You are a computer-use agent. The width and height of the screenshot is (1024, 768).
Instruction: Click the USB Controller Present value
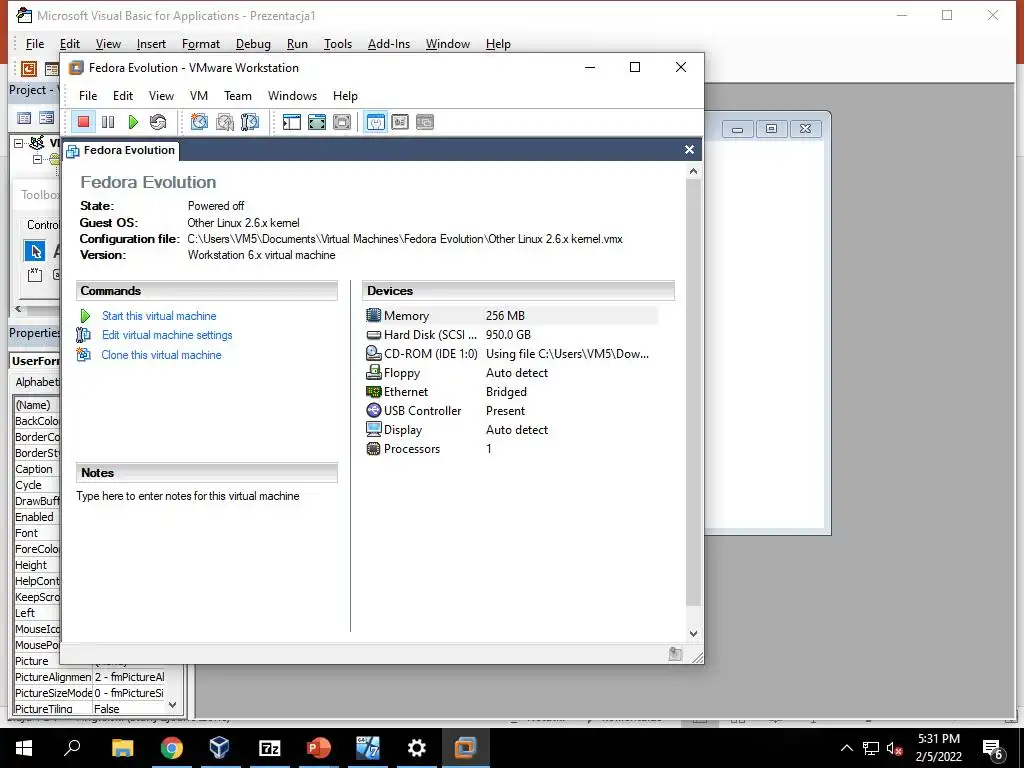(505, 411)
